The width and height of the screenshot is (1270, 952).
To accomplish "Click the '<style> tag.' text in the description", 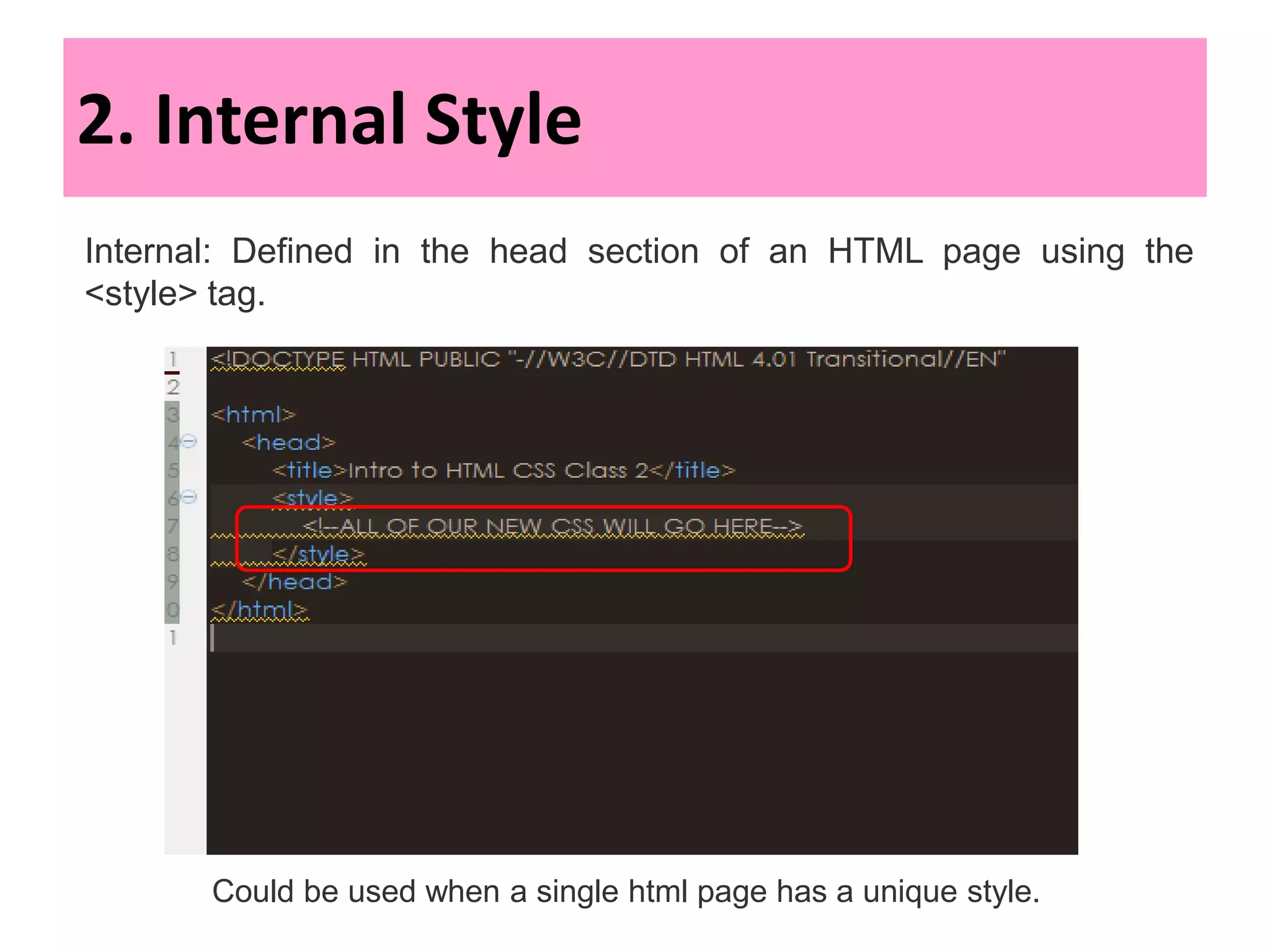I will pos(175,293).
